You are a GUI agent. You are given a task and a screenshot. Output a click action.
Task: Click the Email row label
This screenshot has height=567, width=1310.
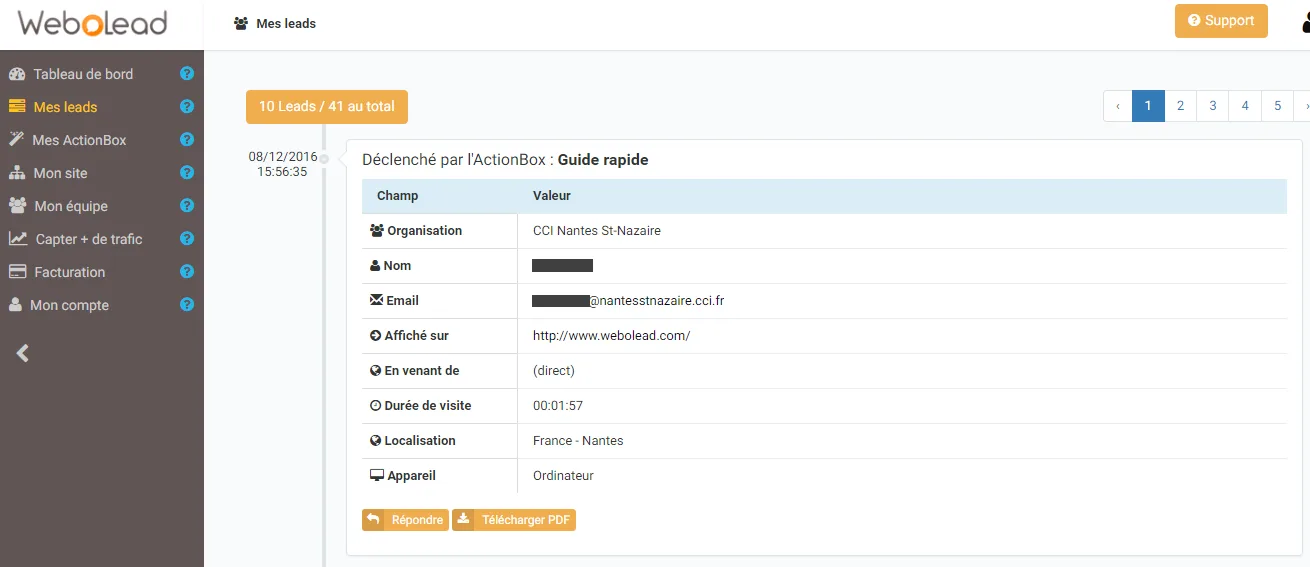coord(394,301)
